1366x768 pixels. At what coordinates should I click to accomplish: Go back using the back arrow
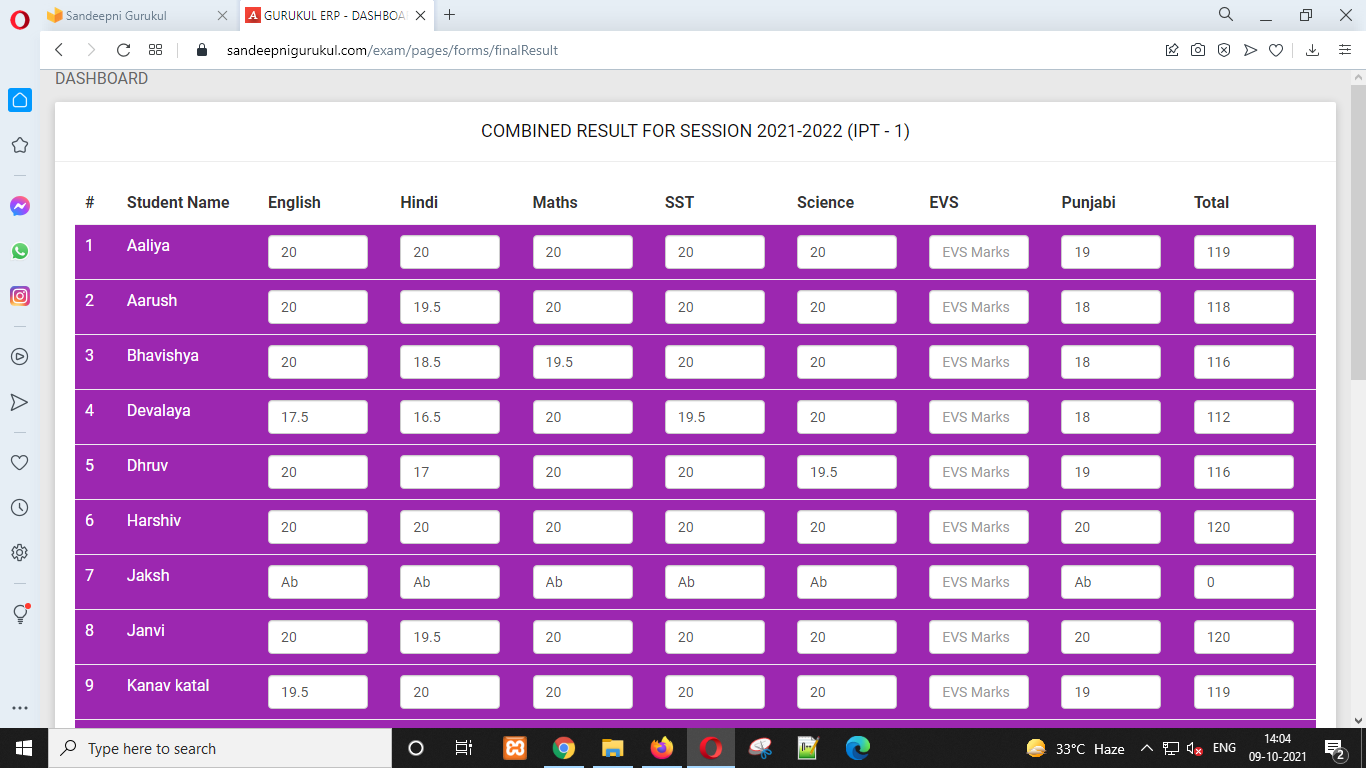point(59,50)
